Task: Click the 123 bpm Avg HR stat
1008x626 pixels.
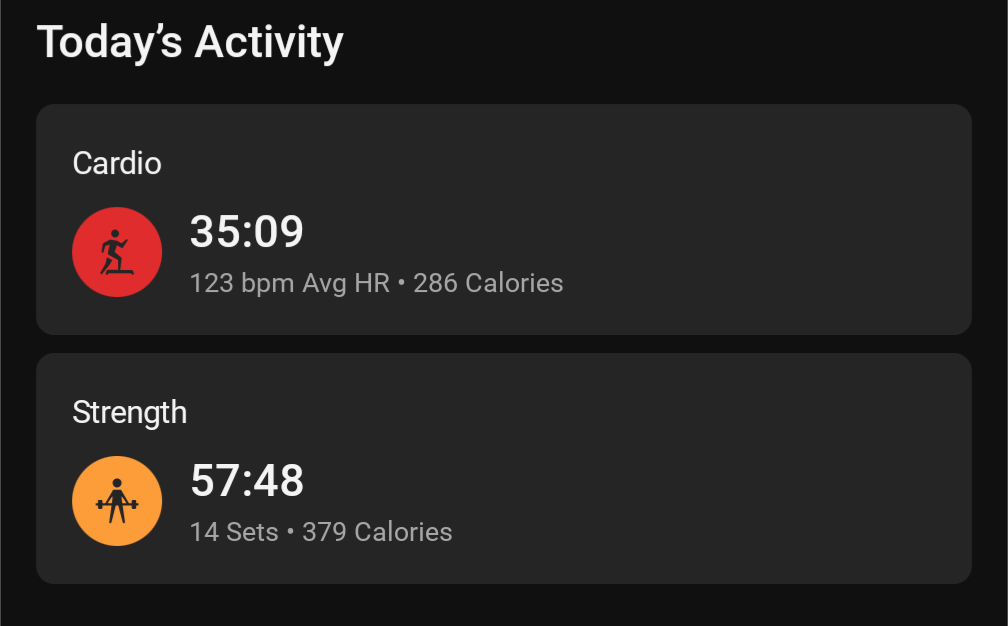Action: point(290,283)
